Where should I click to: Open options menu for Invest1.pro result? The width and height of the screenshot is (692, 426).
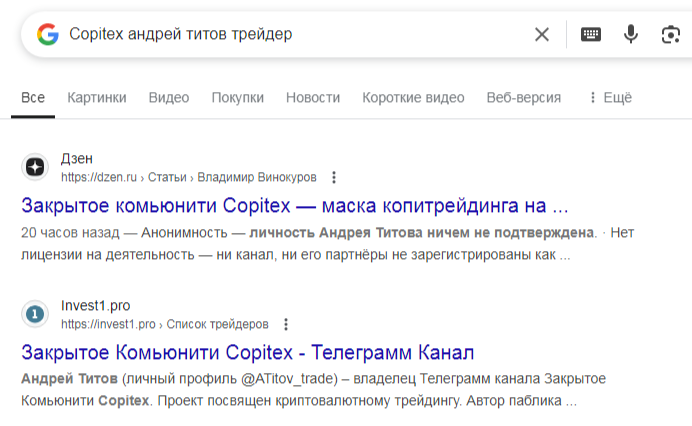286,325
